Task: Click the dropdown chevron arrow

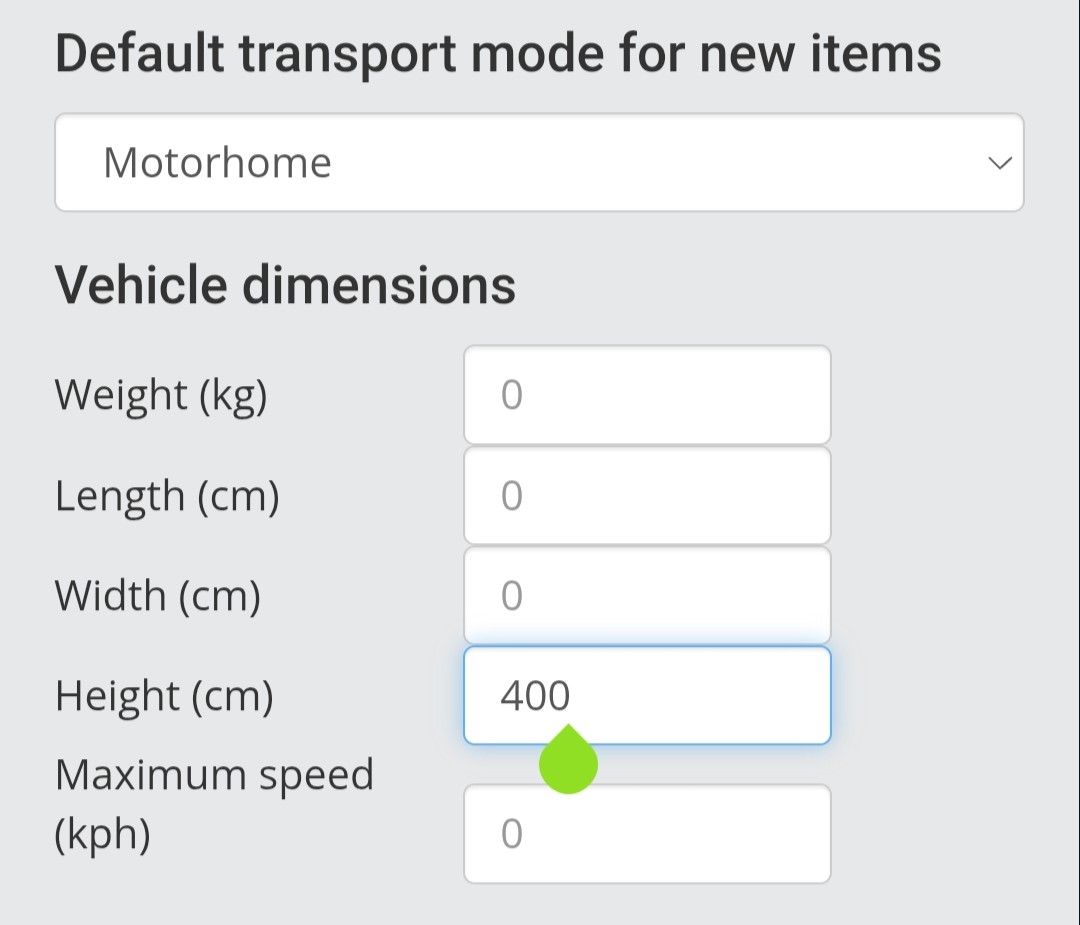Action: coord(999,163)
